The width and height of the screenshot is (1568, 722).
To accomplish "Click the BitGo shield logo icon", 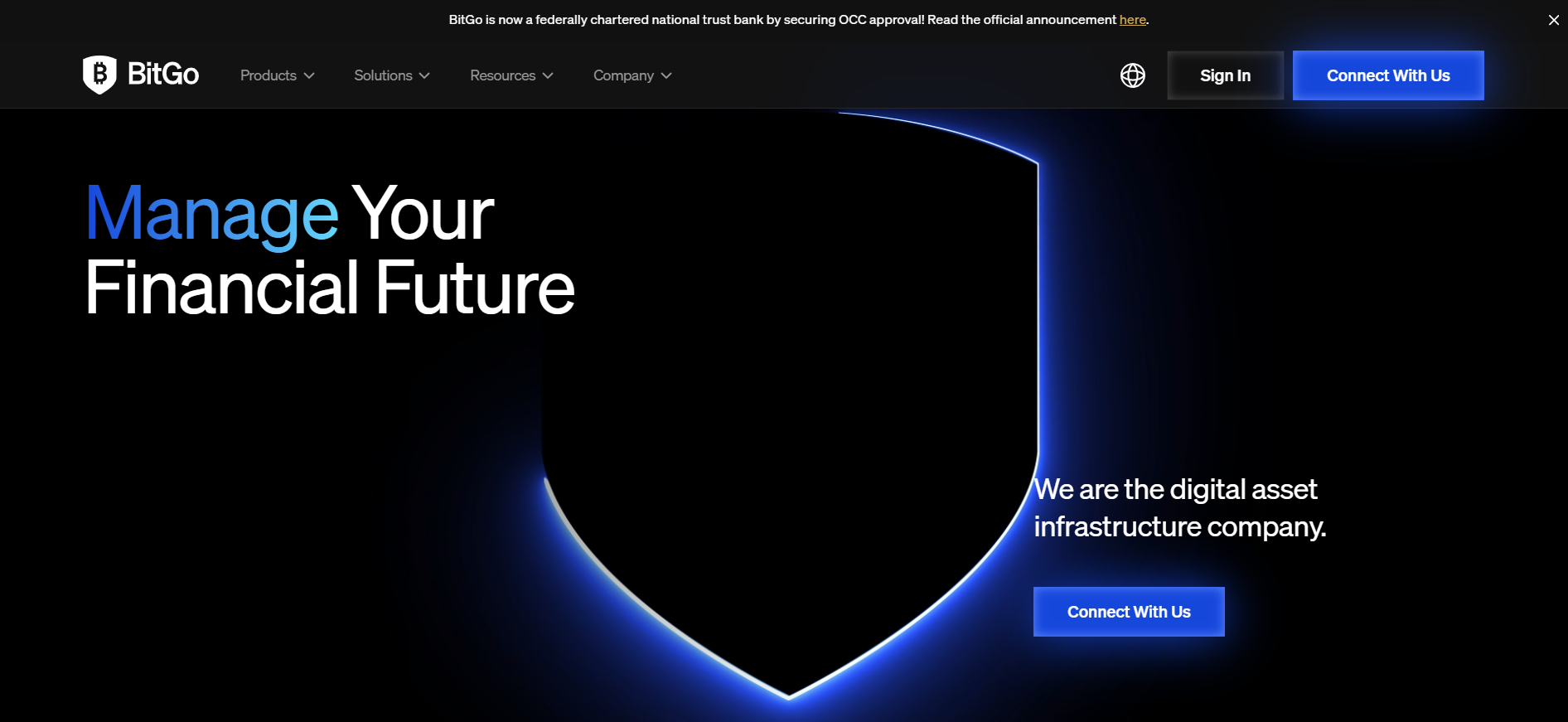I will 99,75.
